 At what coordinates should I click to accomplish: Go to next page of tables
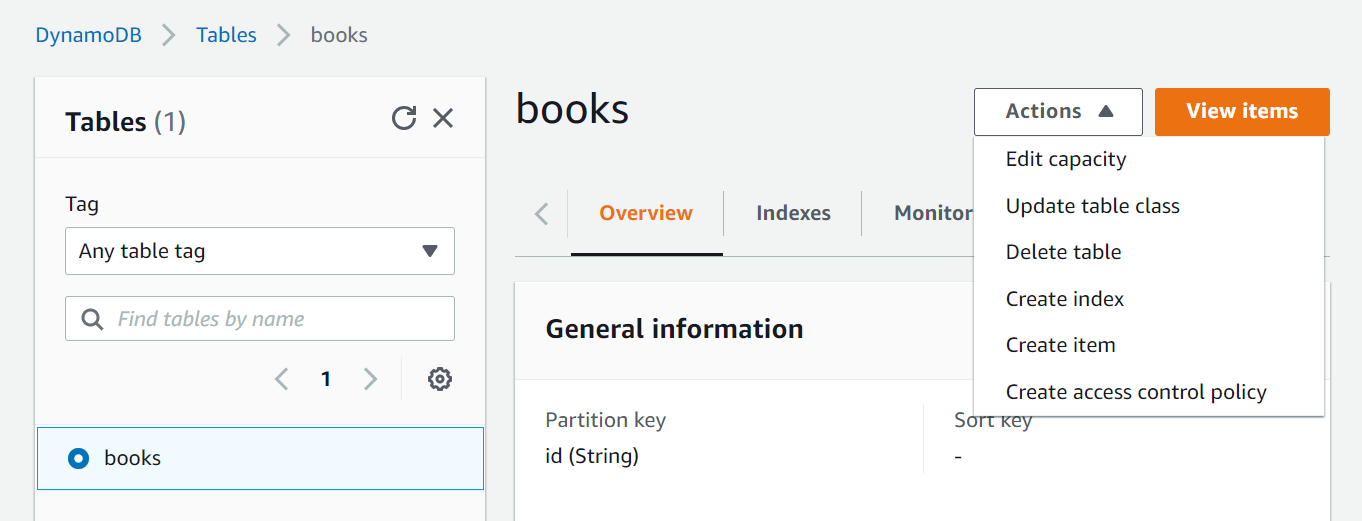[x=371, y=379]
